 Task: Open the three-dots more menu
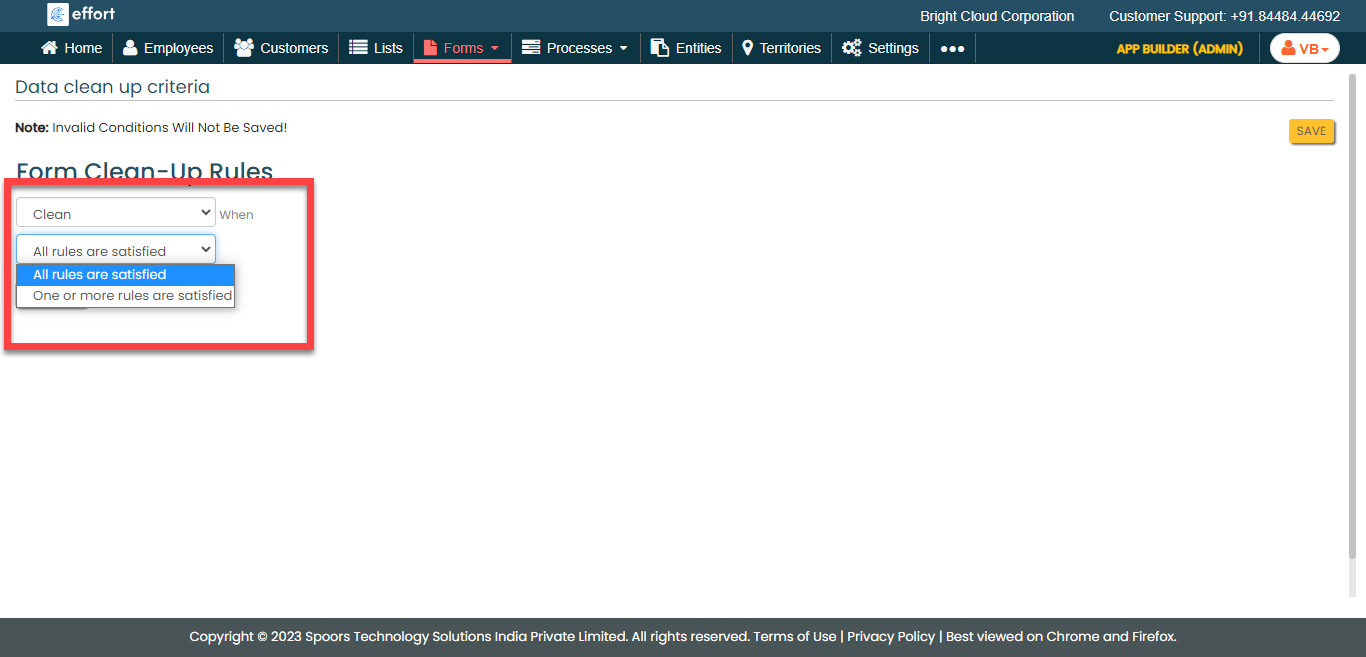[x=952, y=48]
